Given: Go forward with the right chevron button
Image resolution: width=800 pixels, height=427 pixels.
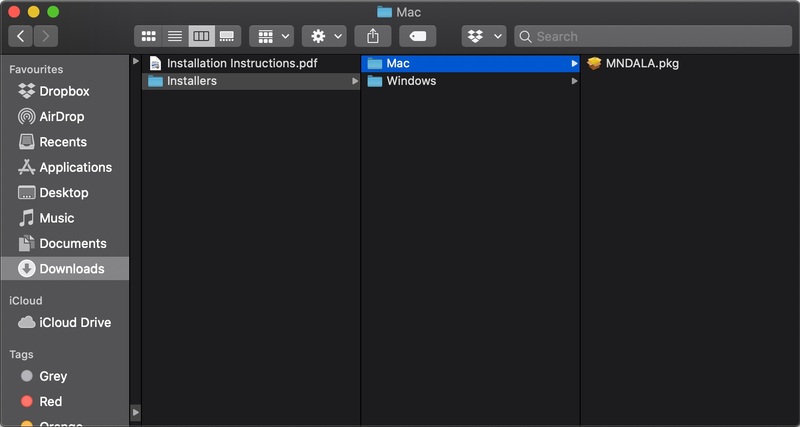Looking at the screenshot, I should point(46,36).
